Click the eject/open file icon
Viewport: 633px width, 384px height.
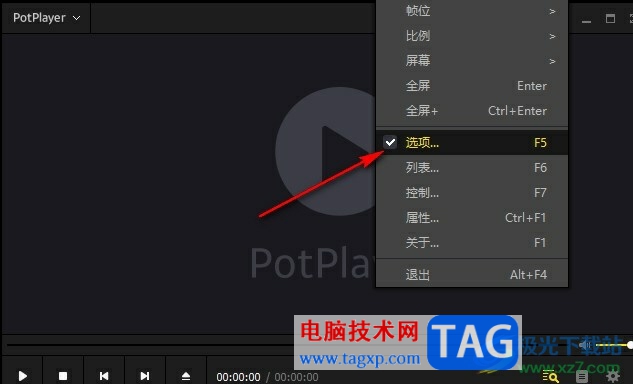186,376
